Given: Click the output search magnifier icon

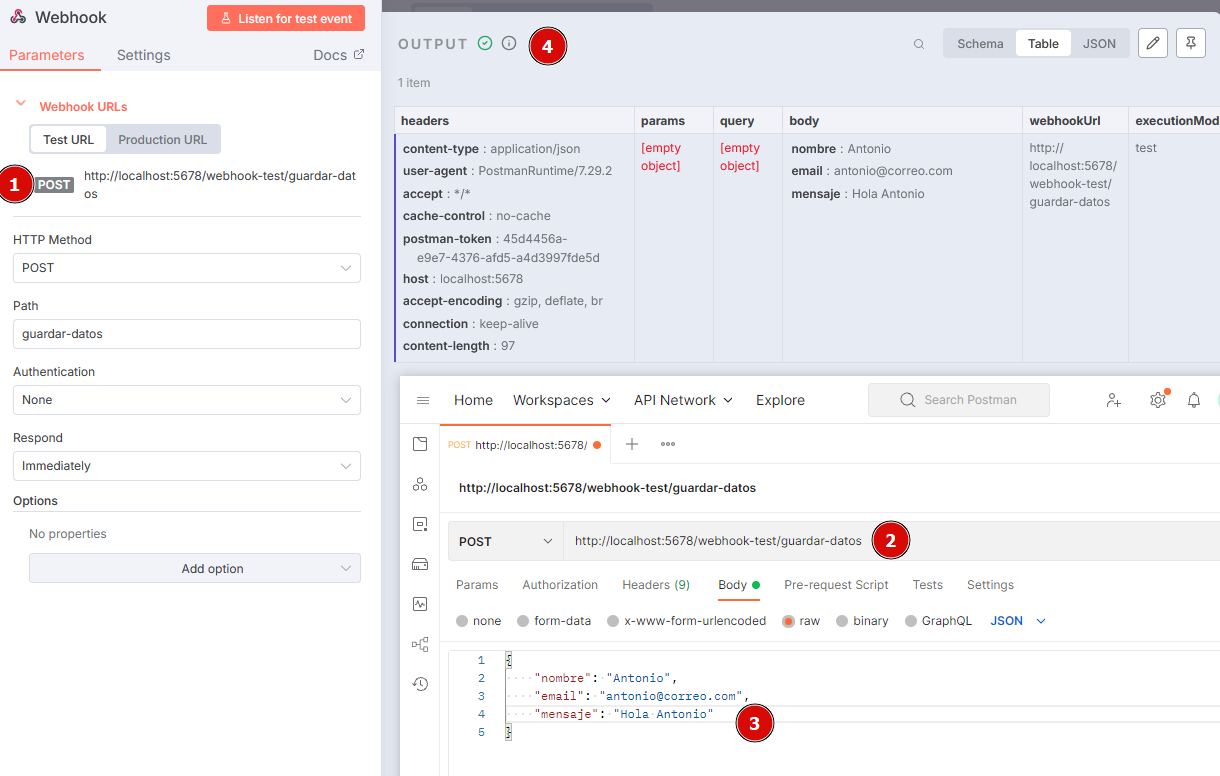Looking at the screenshot, I should point(919,44).
